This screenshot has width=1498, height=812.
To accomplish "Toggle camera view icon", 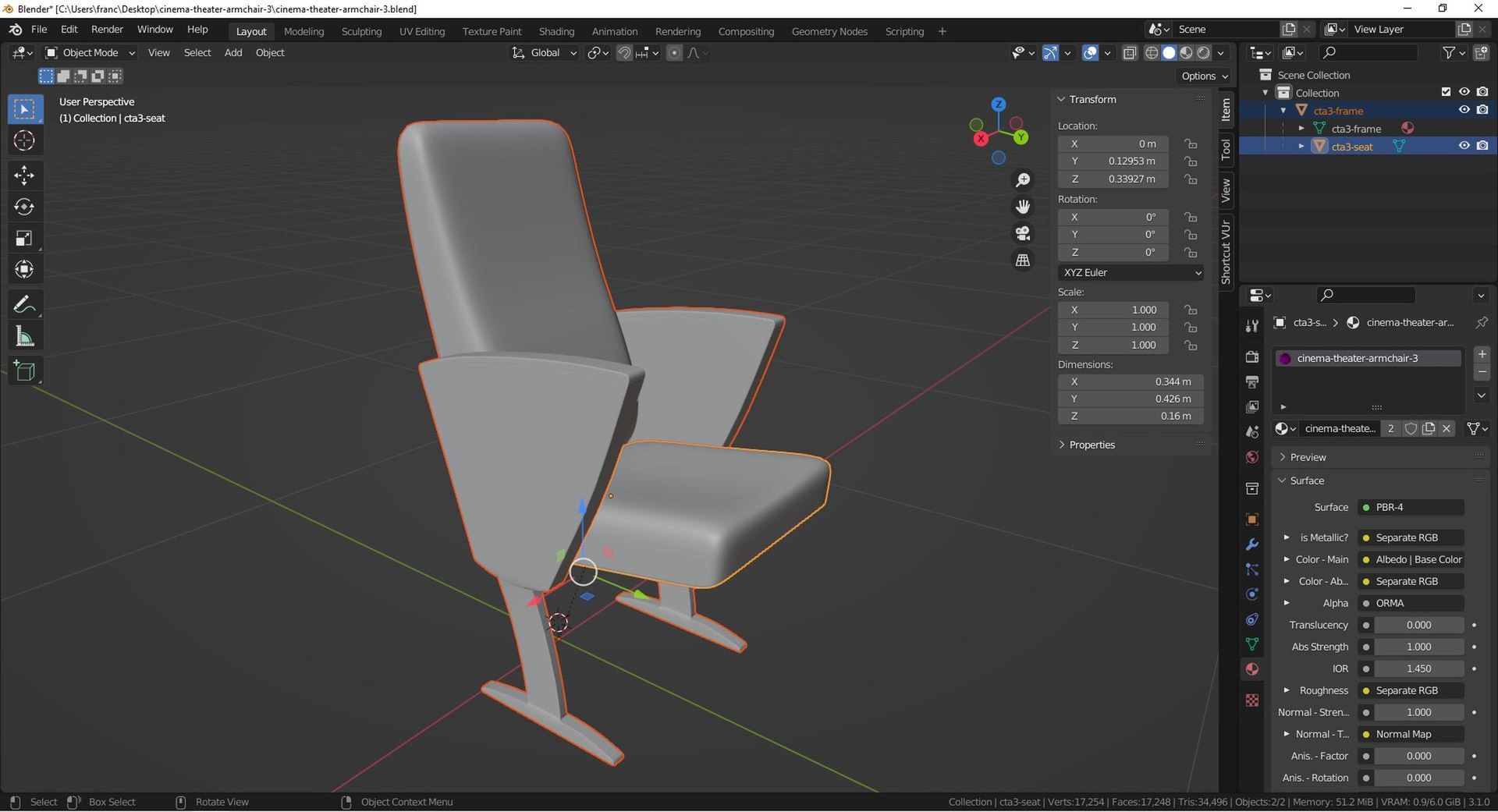I will click(x=1022, y=233).
